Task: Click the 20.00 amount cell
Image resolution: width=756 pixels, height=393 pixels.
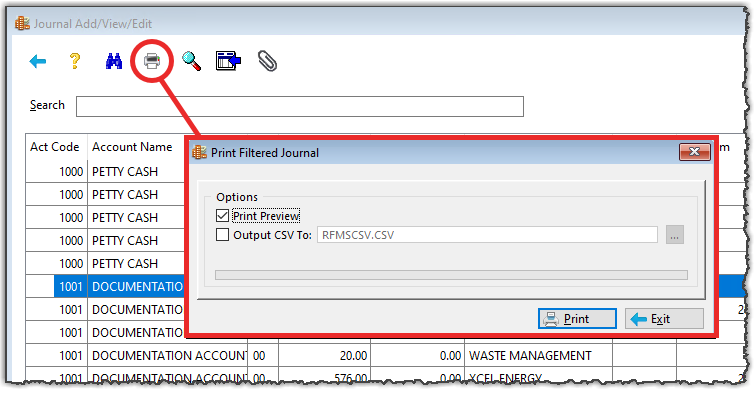Action: click(x=324, y=356)
